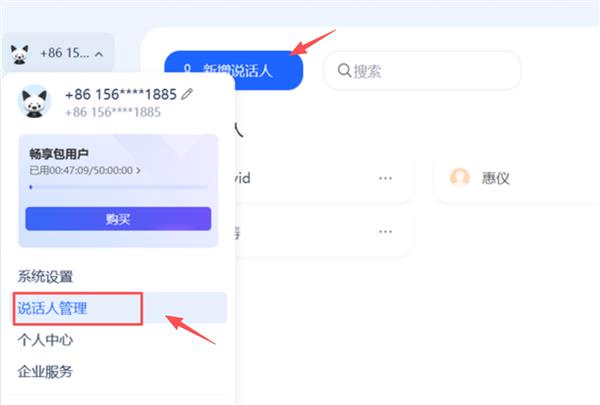The width and height of the screenshot is (600, 405).
Task: Select the 惠仪 speaker card name
Action: pos(496,178)
